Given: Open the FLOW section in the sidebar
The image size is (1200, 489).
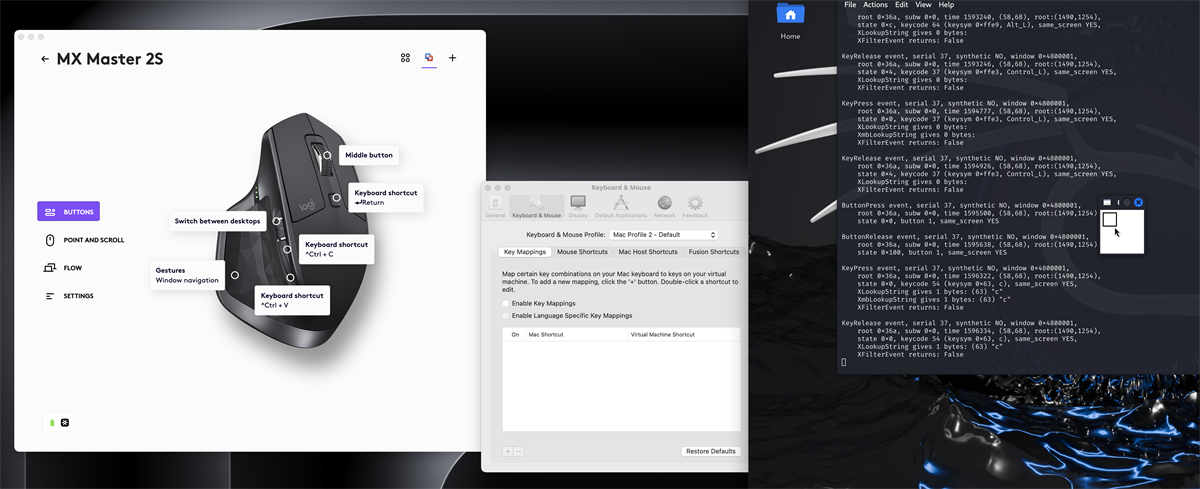Looking at the screenshot, I should pos(63,268).
